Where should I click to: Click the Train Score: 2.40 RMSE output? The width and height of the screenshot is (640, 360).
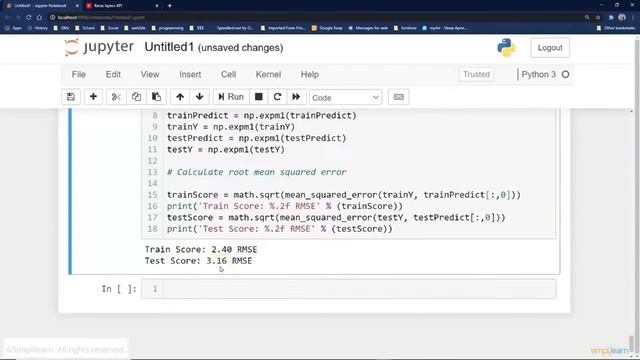pos(201,249)
